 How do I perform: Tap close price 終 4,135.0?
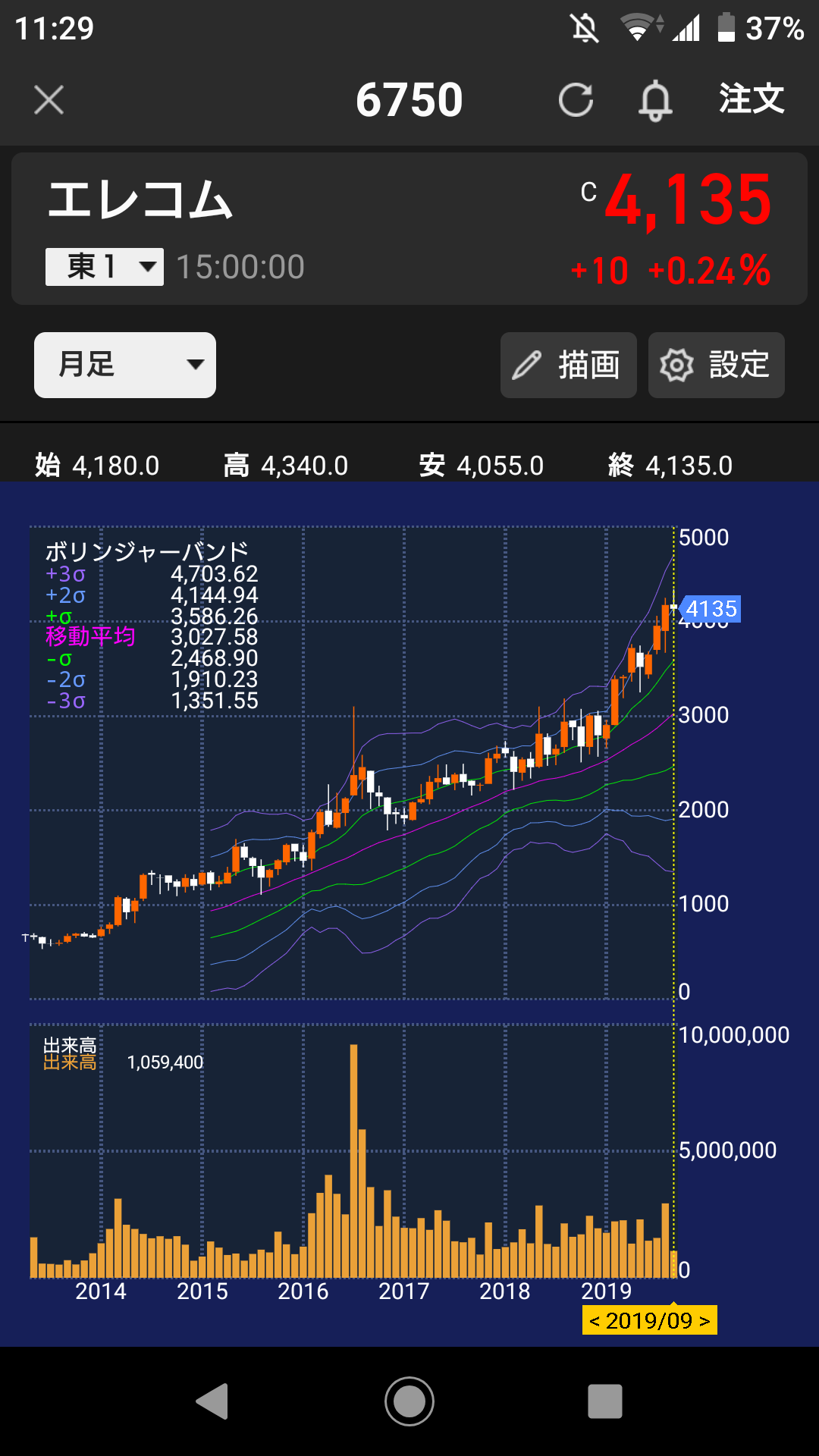(670, 466)
